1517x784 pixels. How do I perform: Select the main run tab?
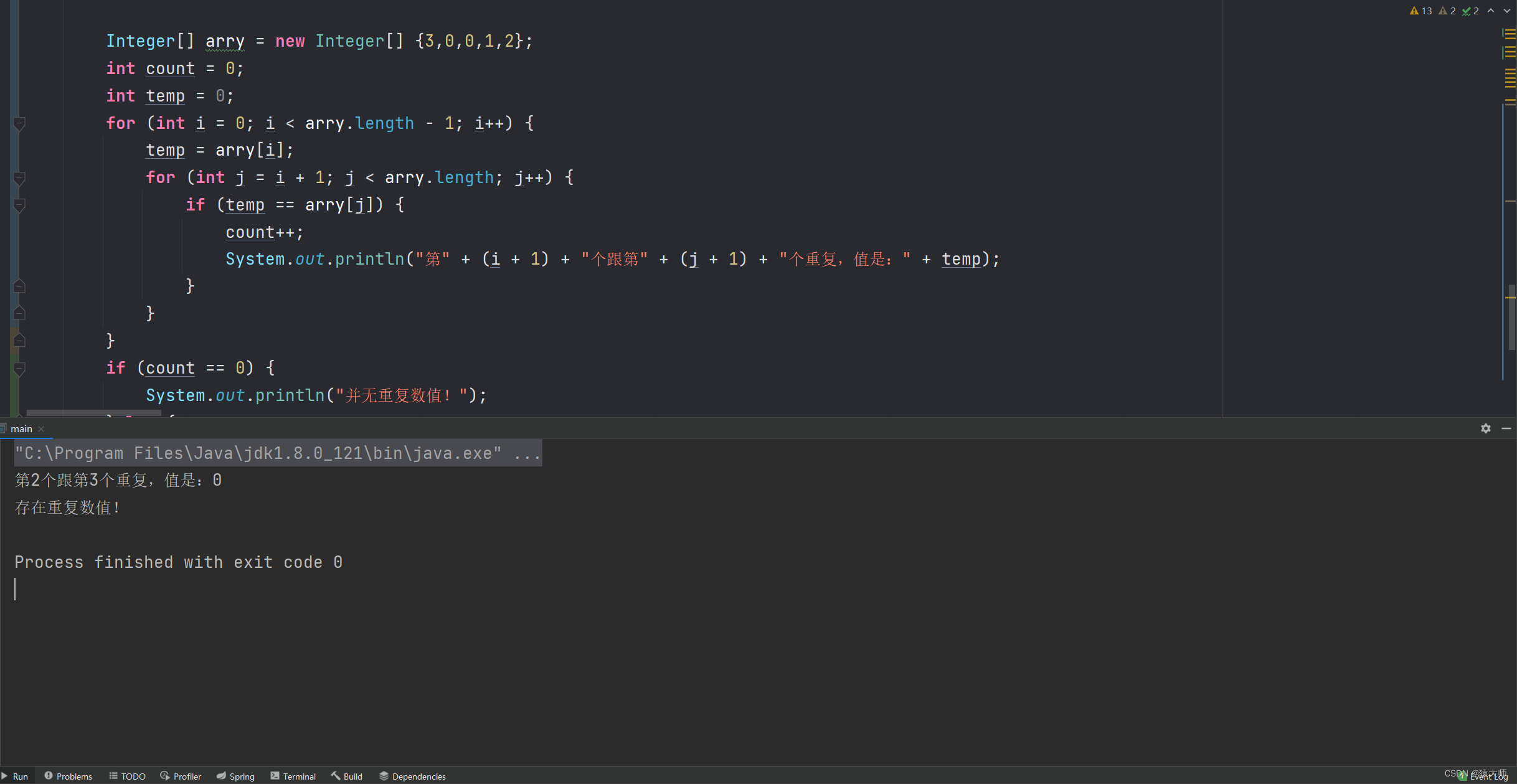click(21, 428)
